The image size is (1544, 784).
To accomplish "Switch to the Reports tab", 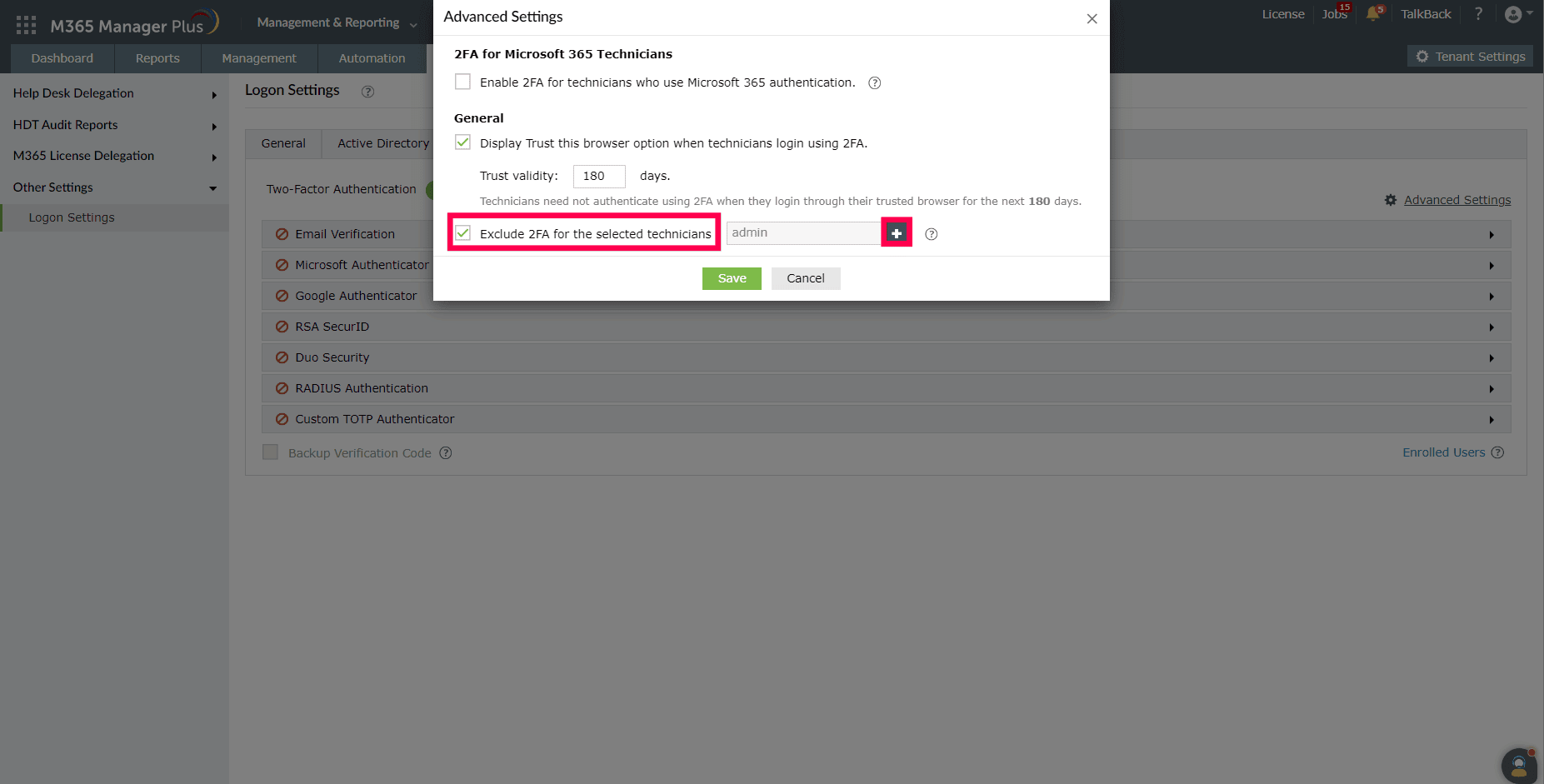I will click(x=157, y=58).
